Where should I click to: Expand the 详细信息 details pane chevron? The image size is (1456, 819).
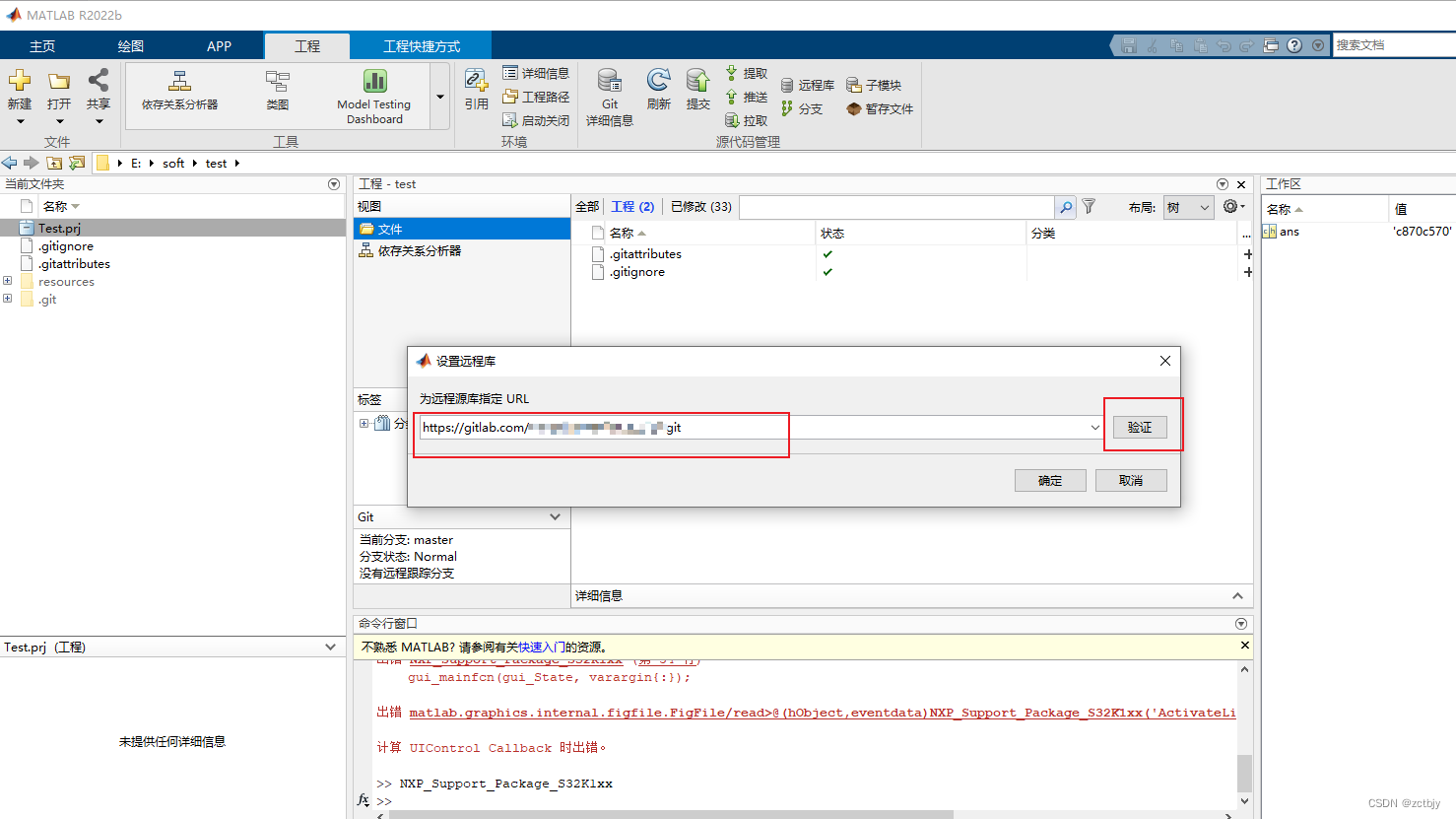pyautogui.click(x=1237, y=595)
